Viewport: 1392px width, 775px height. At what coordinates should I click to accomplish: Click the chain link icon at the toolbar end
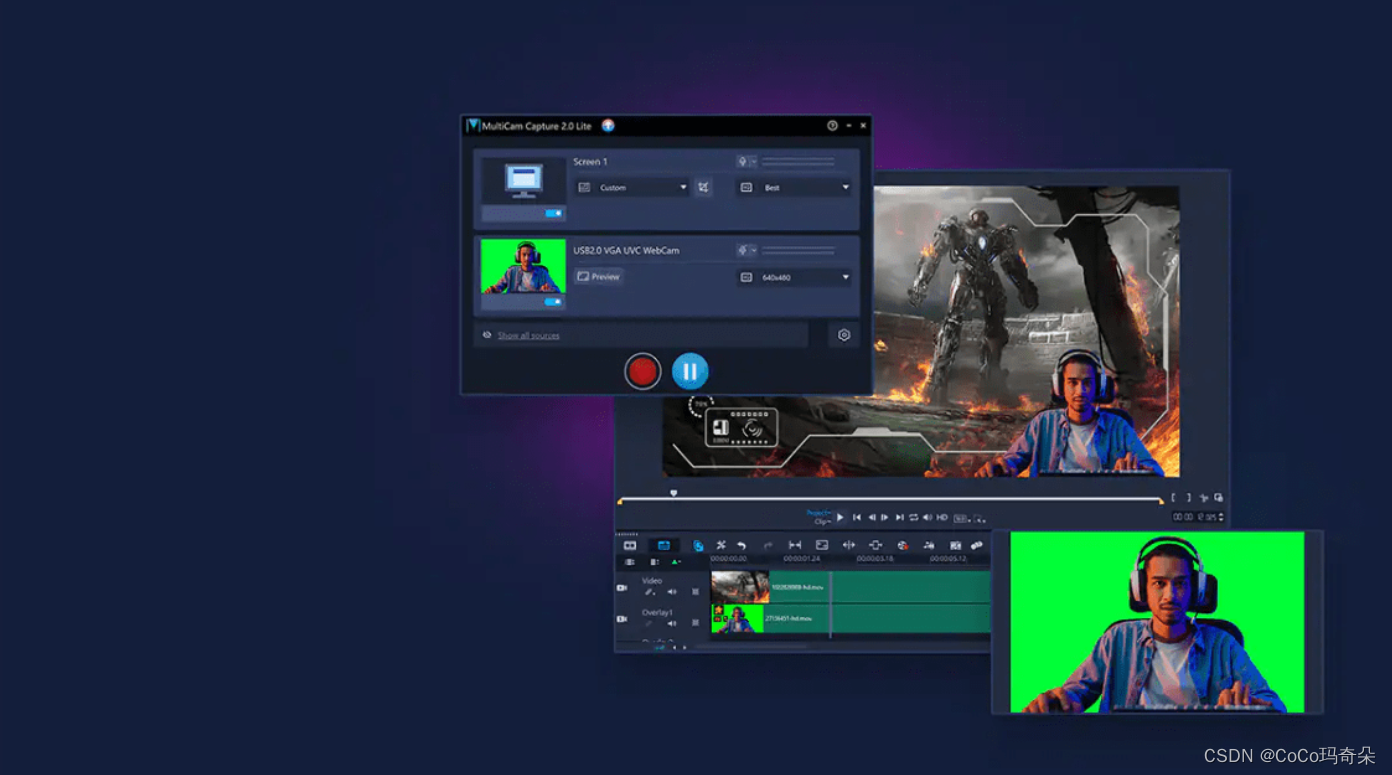click(x=977, y=545)
